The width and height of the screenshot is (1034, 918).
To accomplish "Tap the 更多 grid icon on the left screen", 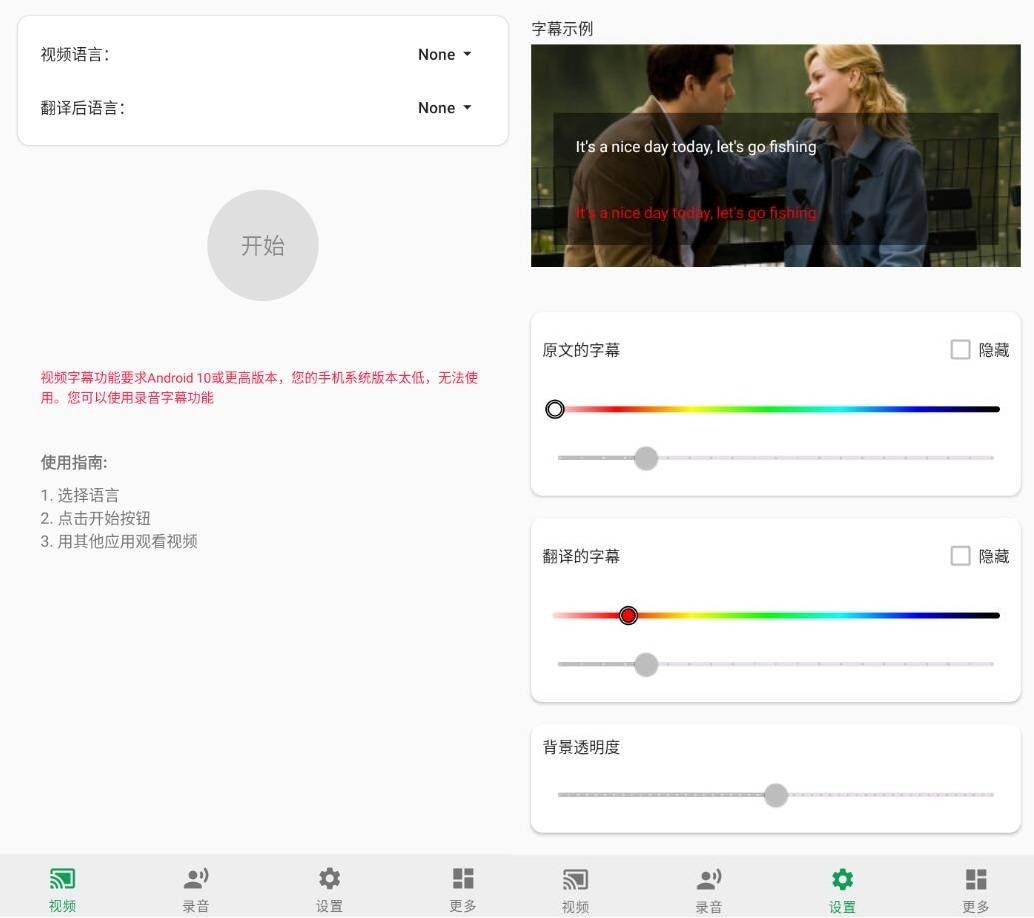I will (463, 880).
